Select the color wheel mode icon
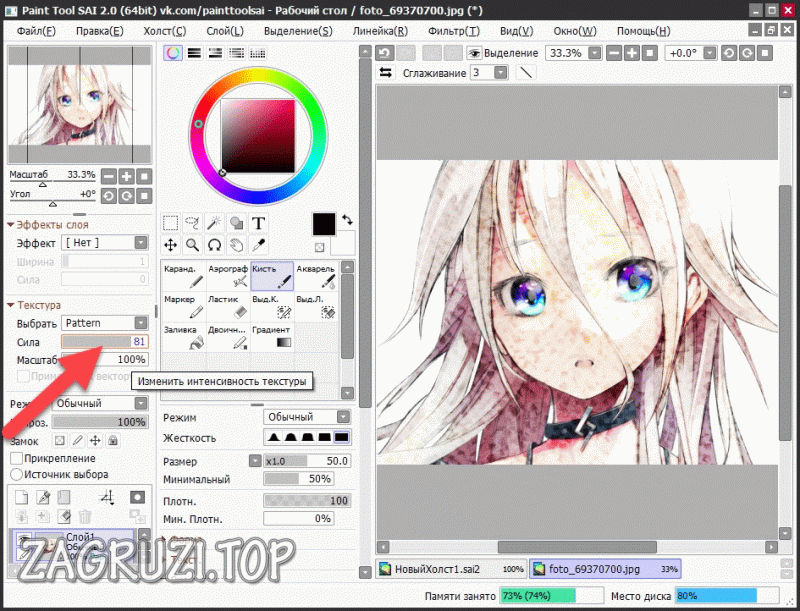The height and width of the screenshot is (611, 800). point(173,53)
